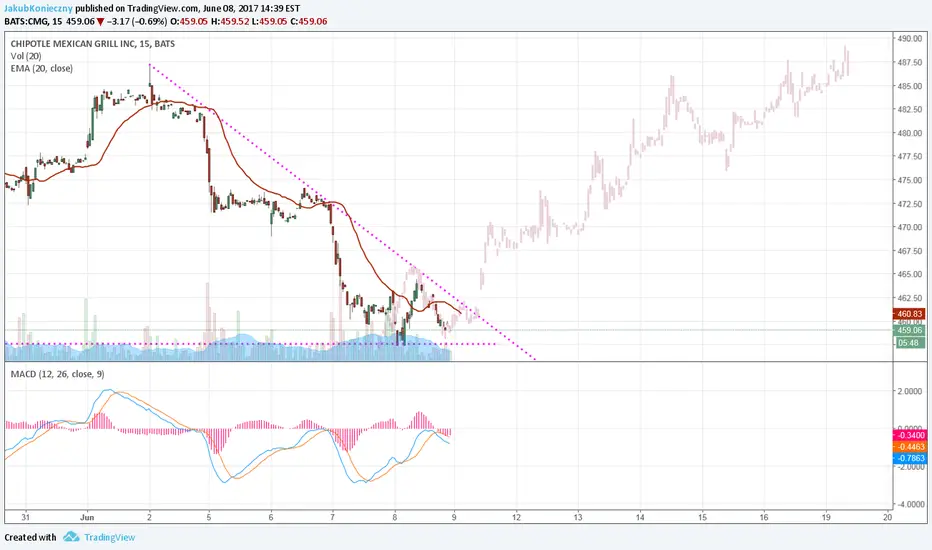This screenshot has height=550, width=932.
Task: Select the MACD (12, 26, close, 9) label
Action: point(58,374)
